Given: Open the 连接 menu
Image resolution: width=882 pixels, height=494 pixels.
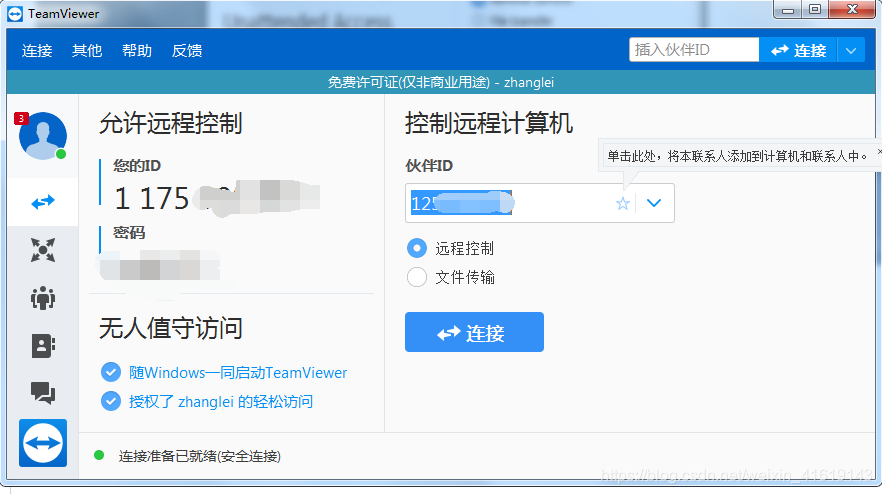Looking at the screenshot, I should [x=37, y=51].
